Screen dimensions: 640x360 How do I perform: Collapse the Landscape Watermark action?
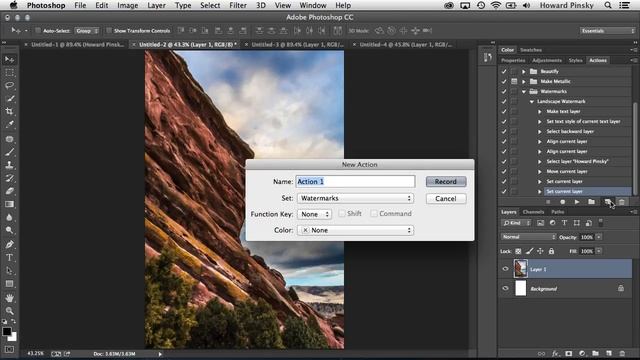[x=531, y=102]
